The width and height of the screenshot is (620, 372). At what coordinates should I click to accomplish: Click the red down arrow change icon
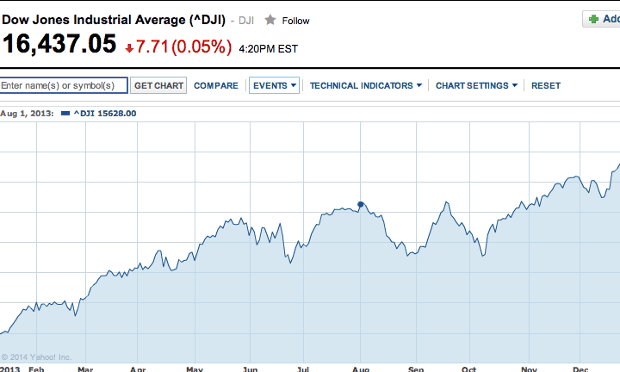pos(129,48)
